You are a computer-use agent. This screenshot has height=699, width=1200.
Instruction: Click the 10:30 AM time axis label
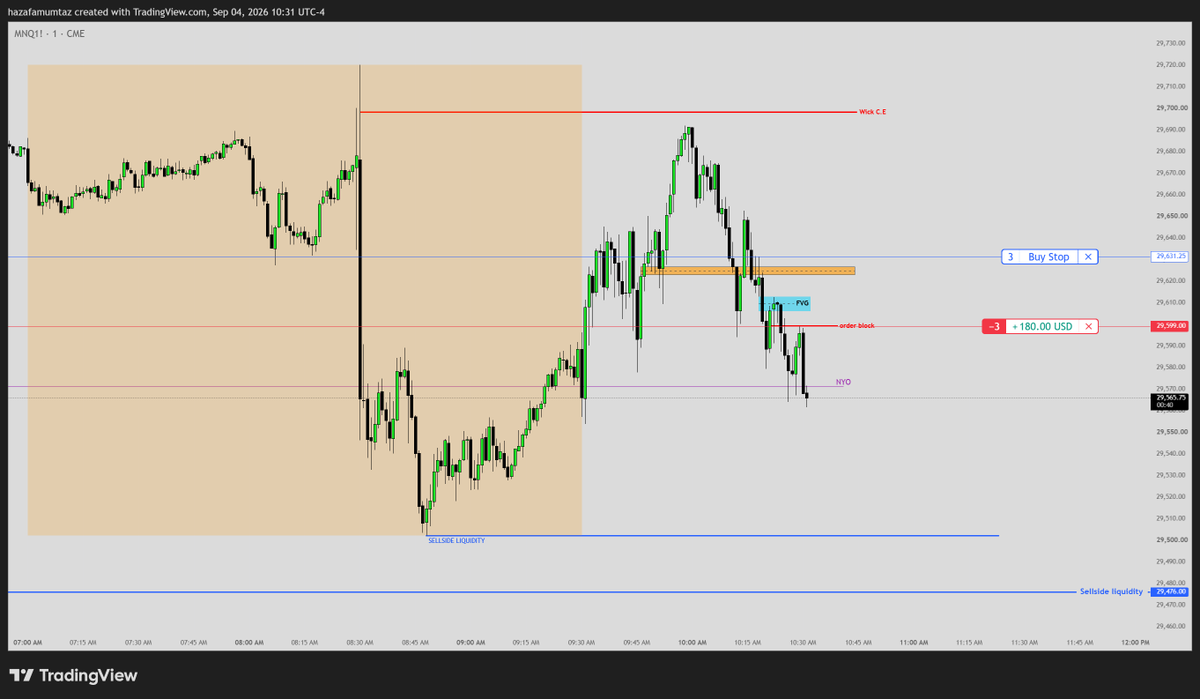tap(804, 642)
